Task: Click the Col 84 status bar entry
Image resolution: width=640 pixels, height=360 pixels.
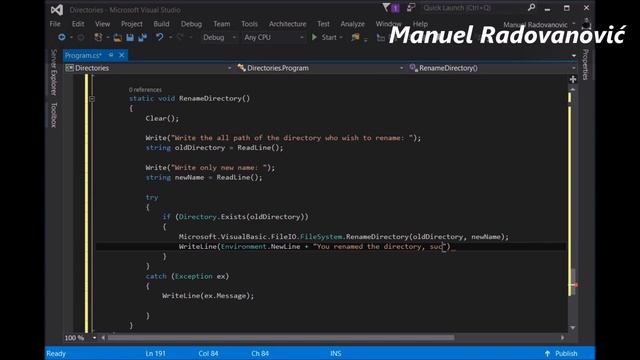Action: click(209, 353)
